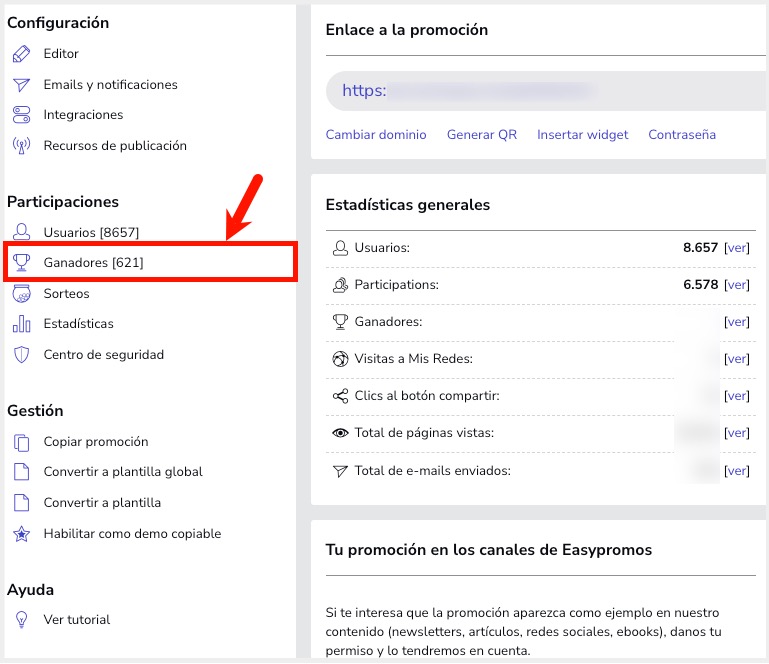The height and width of the screenshot is (664, 769).
Task: Open Centro de seguridad
Action: tap(103, 355)
